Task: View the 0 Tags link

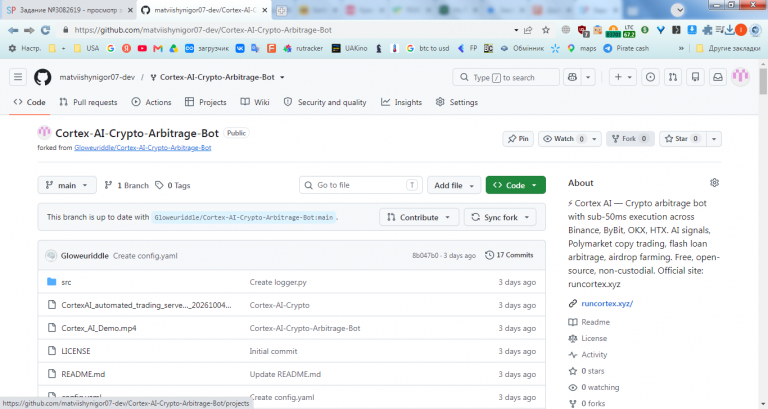Action: tap(172, 185)
